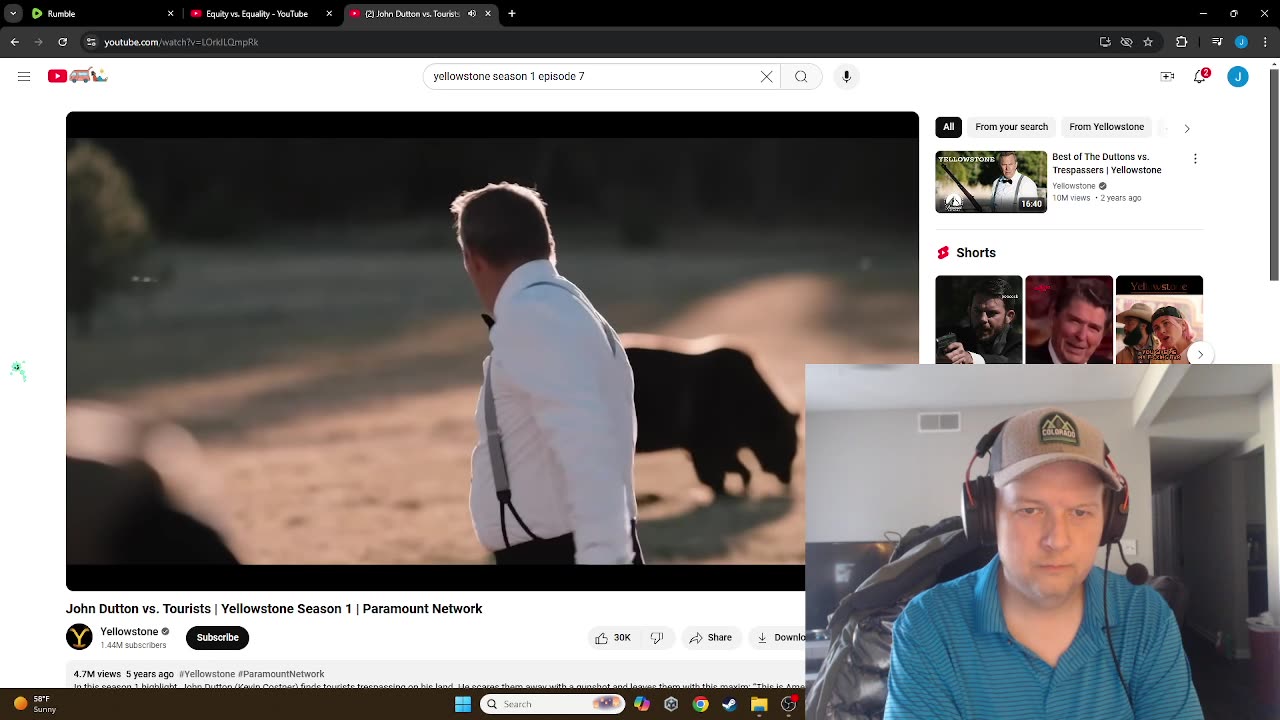Click the #Yellowstone hashtag

(207, 674)
